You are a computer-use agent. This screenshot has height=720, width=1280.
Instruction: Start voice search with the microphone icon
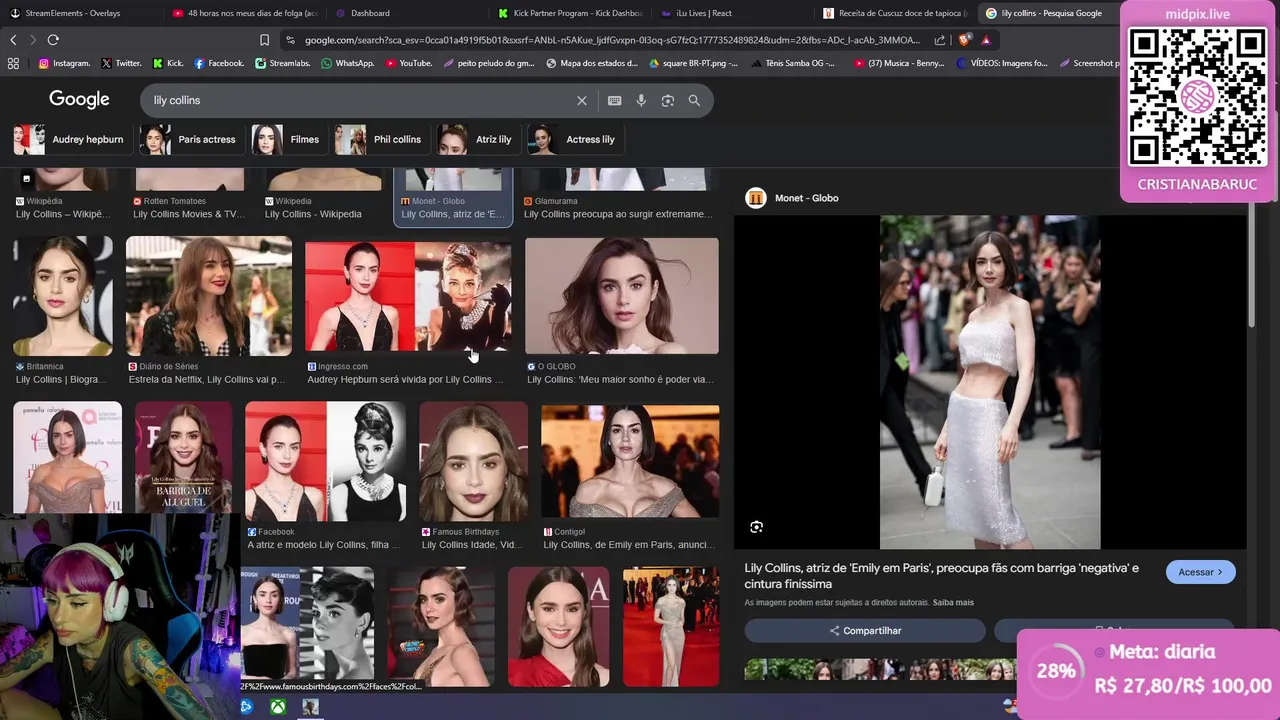(641, 100)
